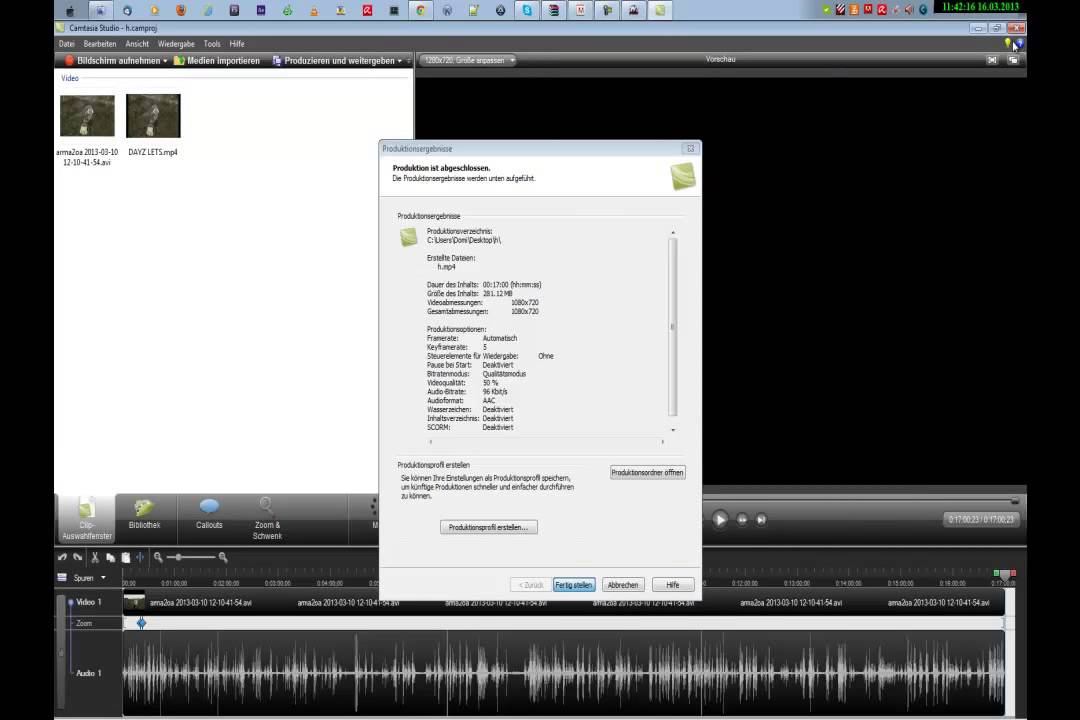The width and height of the screenshot is (1080, 720).
Task: Click the Audio 1 track label
Action: pos(89,673)
